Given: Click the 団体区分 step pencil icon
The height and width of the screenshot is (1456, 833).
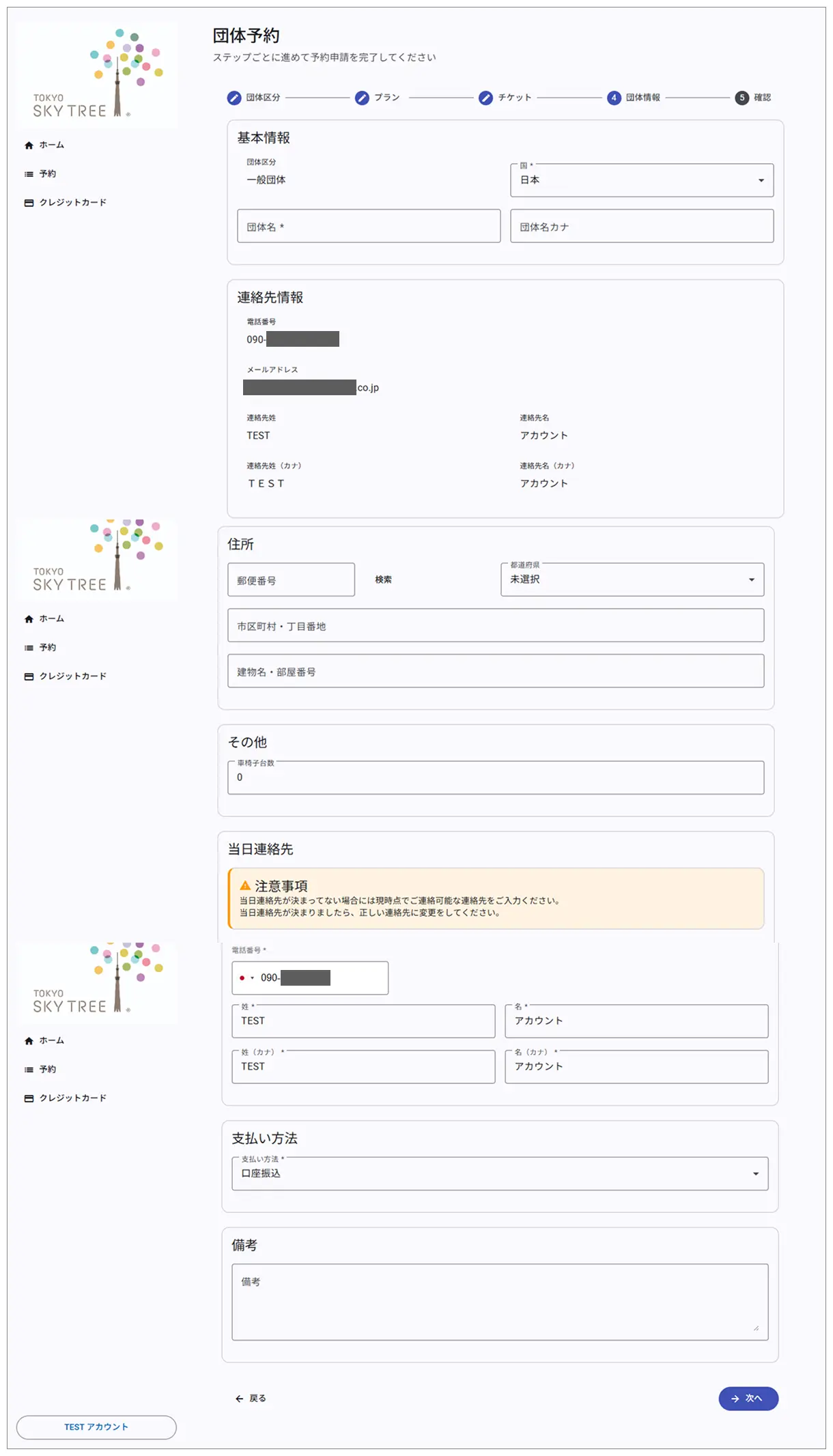Looking at the screenshot, I should pyautogui.click(x=234, y=98).
